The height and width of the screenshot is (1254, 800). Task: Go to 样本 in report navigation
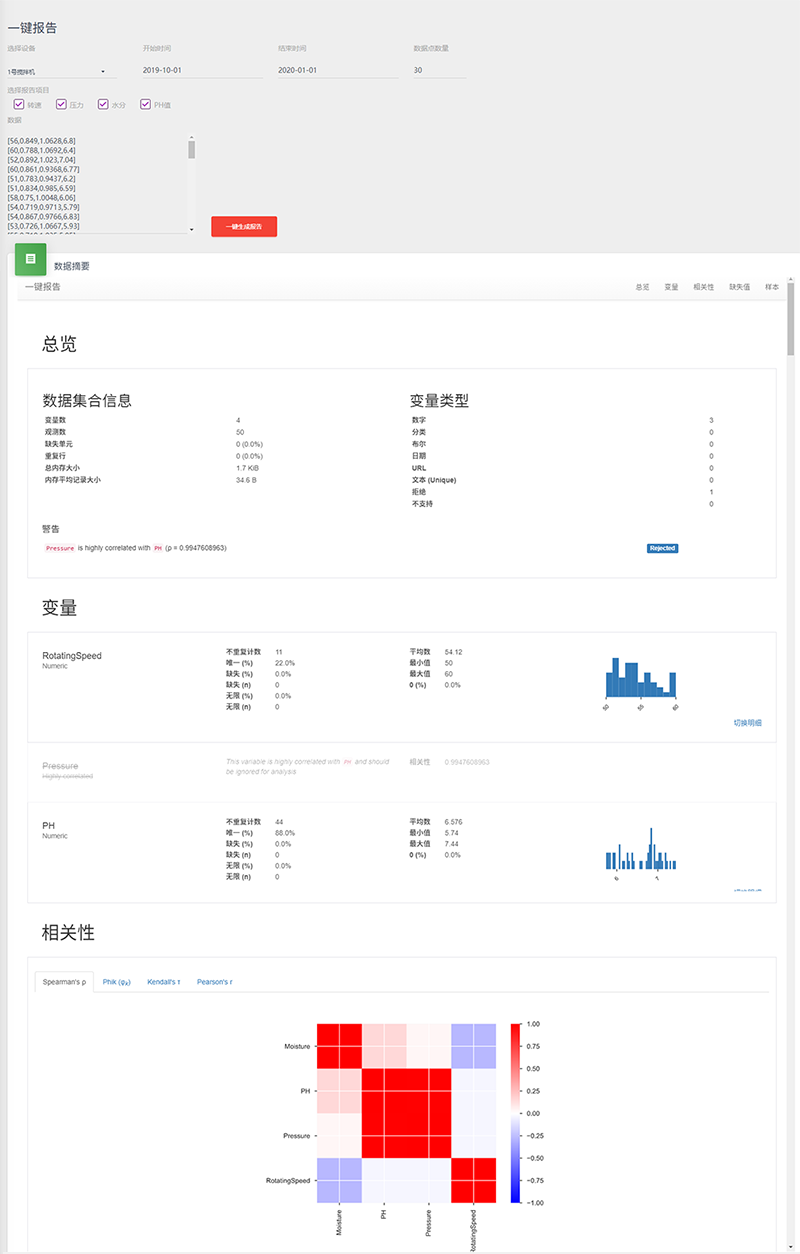772,287
